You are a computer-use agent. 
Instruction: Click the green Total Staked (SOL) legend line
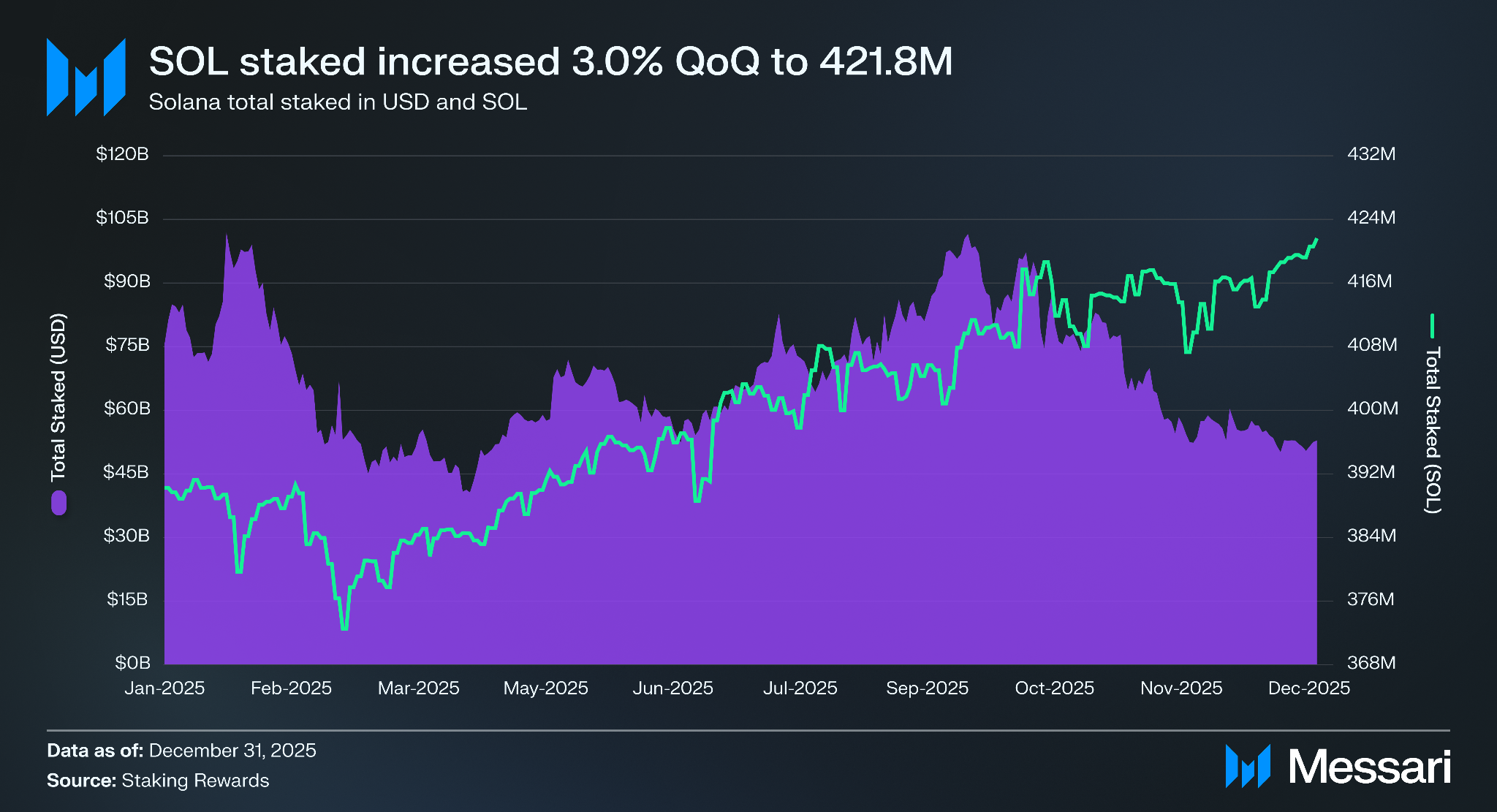coord(1432,326)
